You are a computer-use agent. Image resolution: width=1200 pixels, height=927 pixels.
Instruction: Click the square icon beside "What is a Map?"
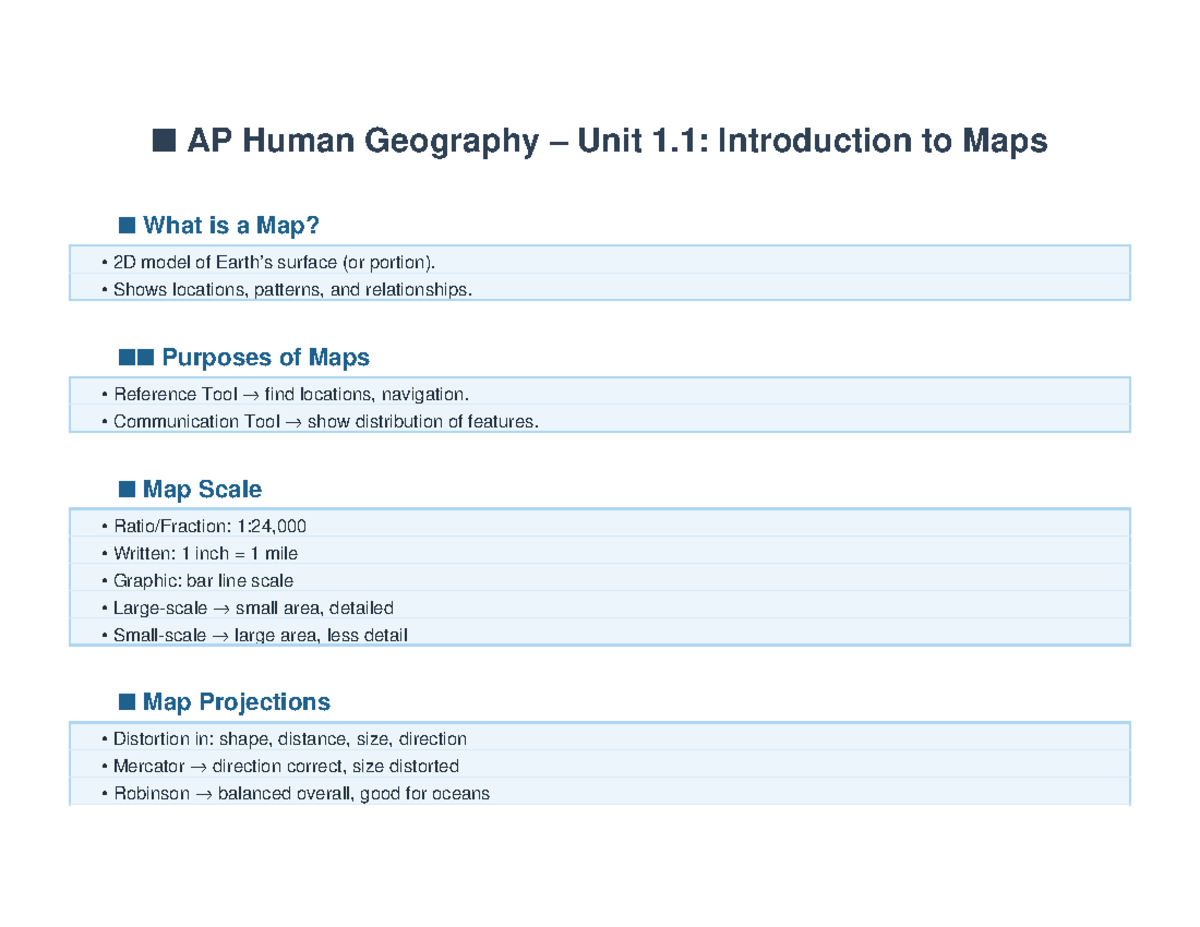(126, 225)
